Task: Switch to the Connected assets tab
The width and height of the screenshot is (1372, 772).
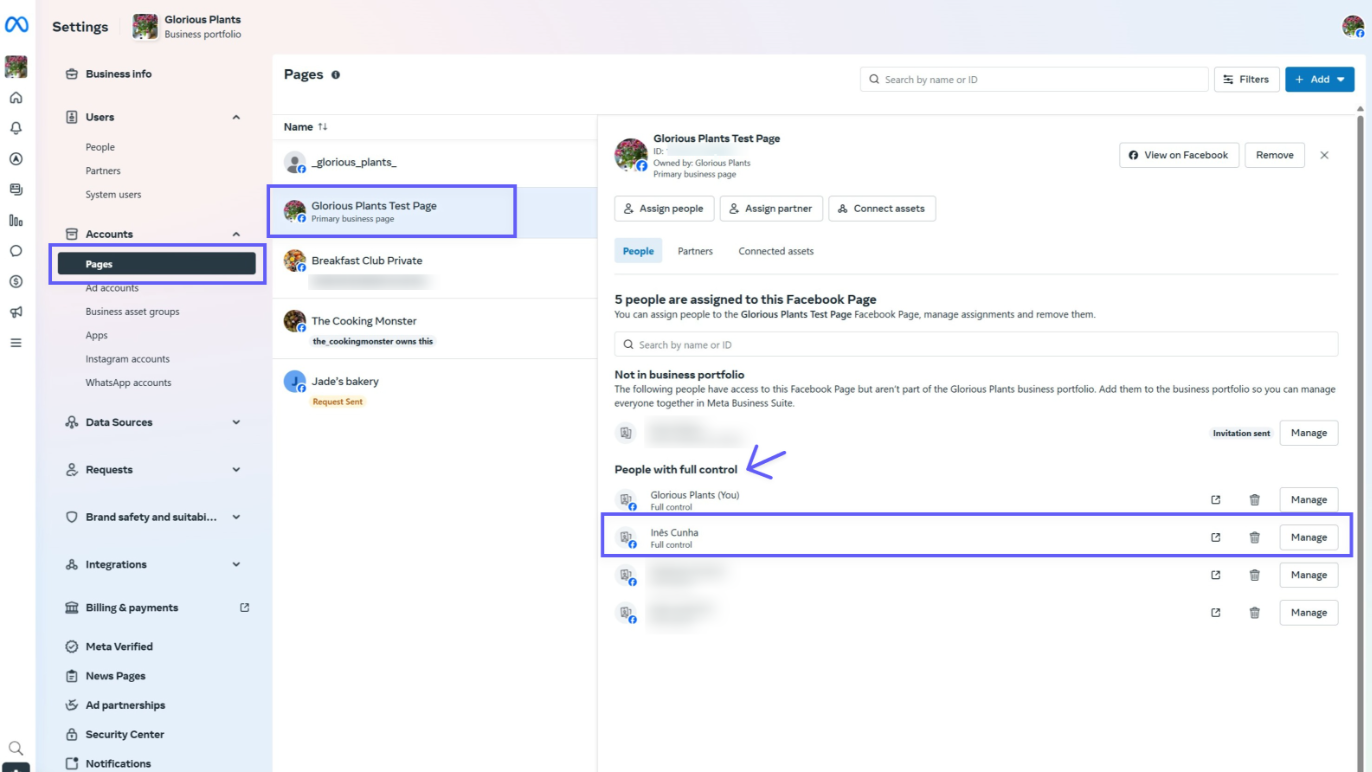Action: [x=775, y=251]
